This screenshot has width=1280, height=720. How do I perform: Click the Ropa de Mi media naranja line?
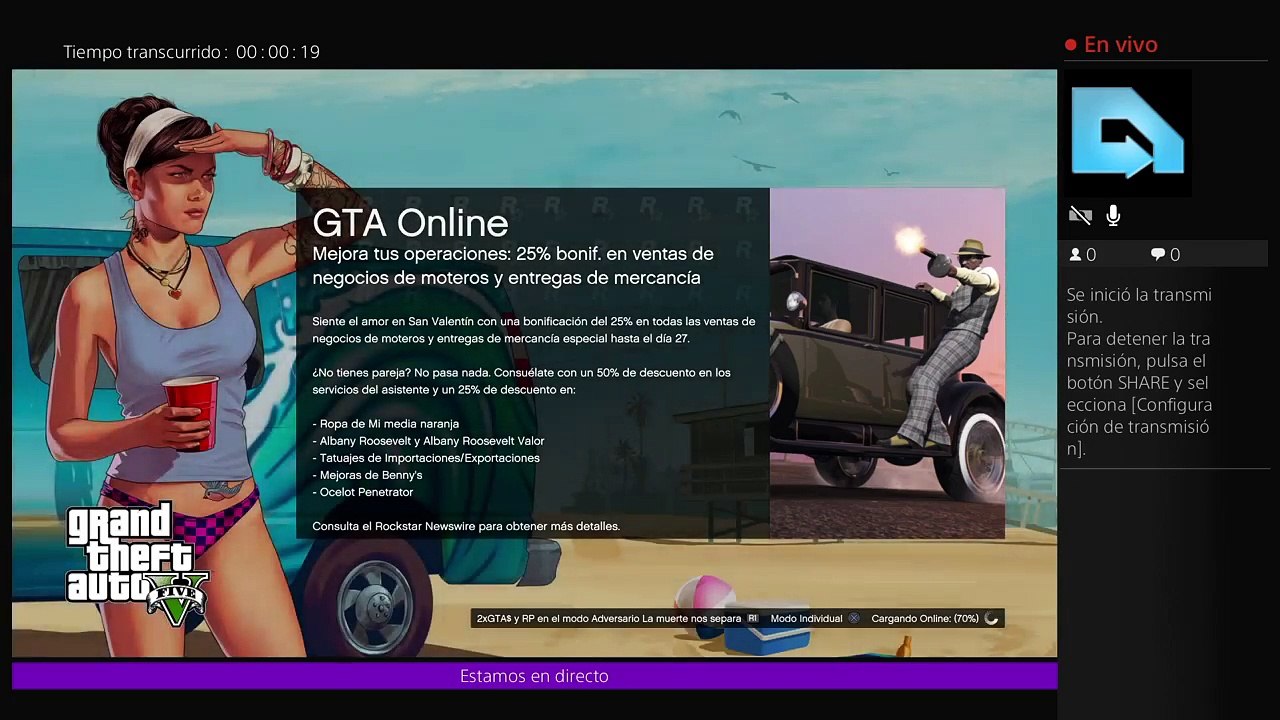(x=385, y=424)
